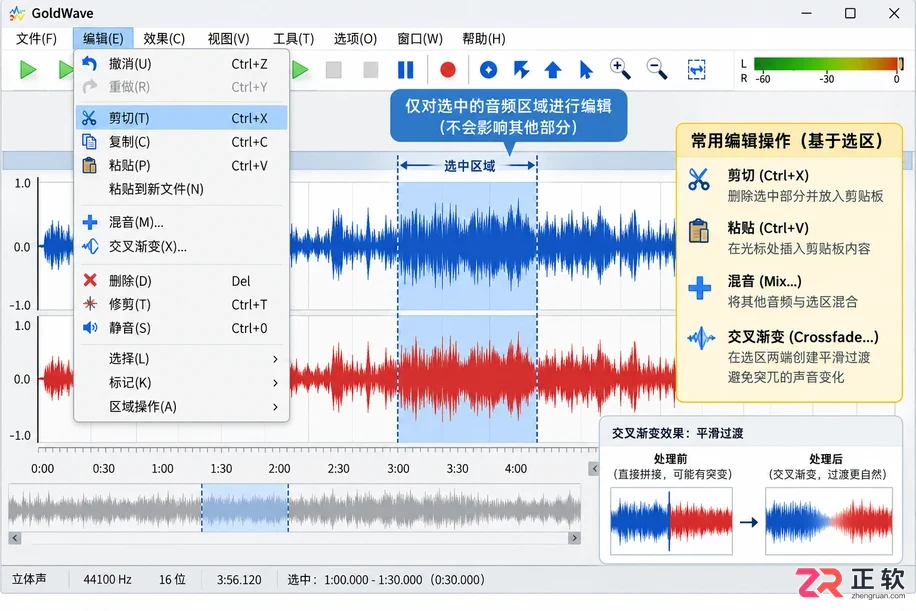Image resolution: width=916 pixels, height=611 pixels.
Task: Click the copy pages icon beside 复制
Action: [x=89, y=142]
